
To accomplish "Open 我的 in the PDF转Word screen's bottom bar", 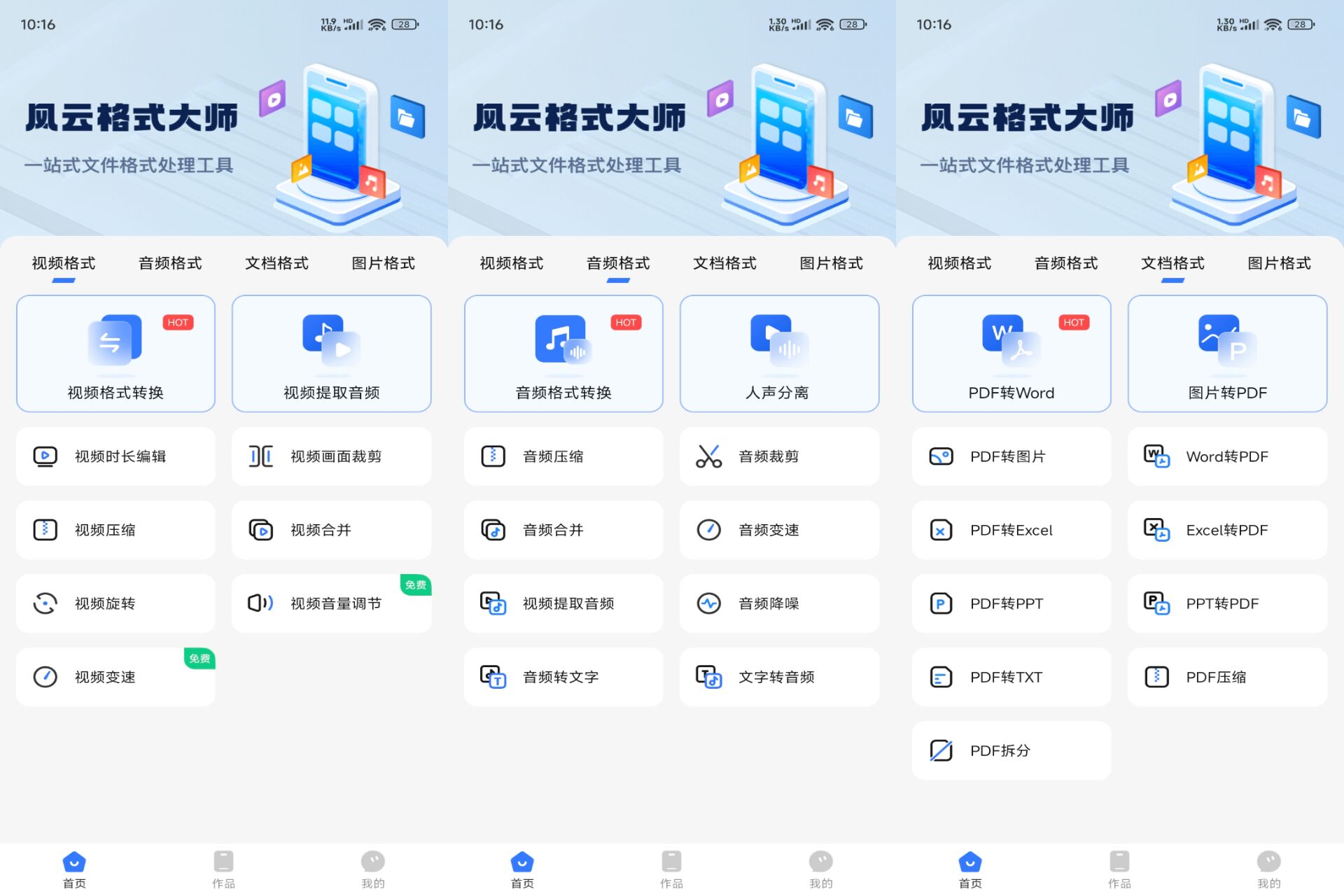I will point(1269,869).
